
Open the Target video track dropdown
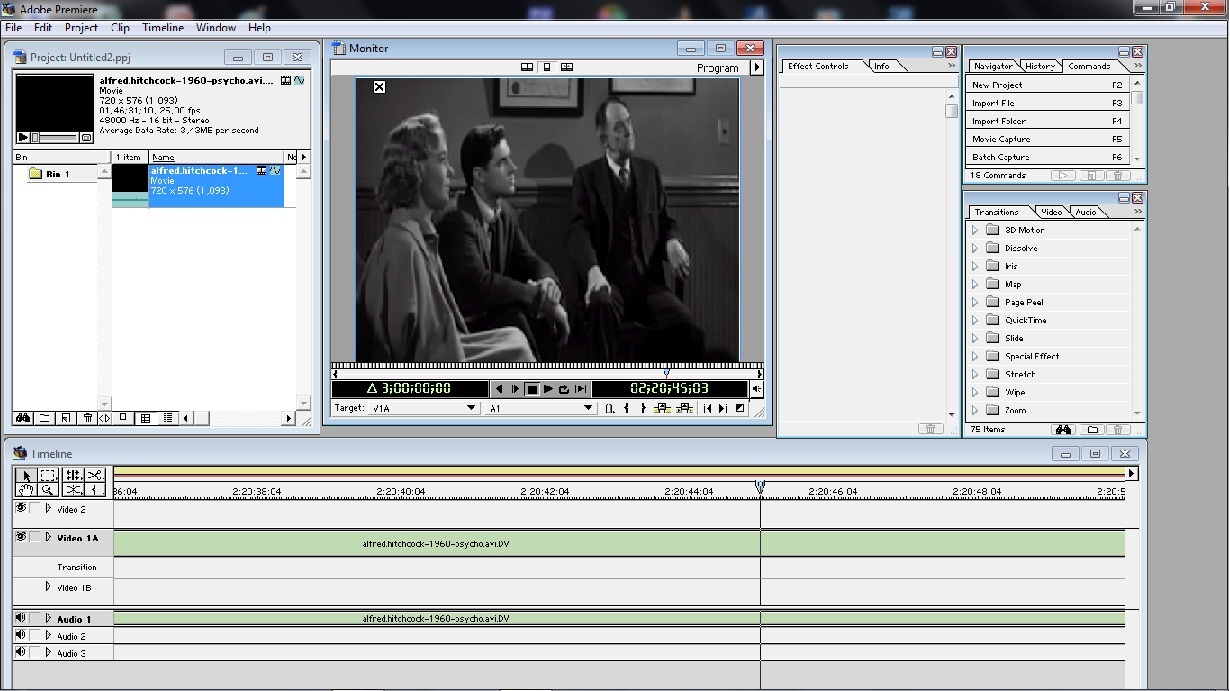click(424, 408)
